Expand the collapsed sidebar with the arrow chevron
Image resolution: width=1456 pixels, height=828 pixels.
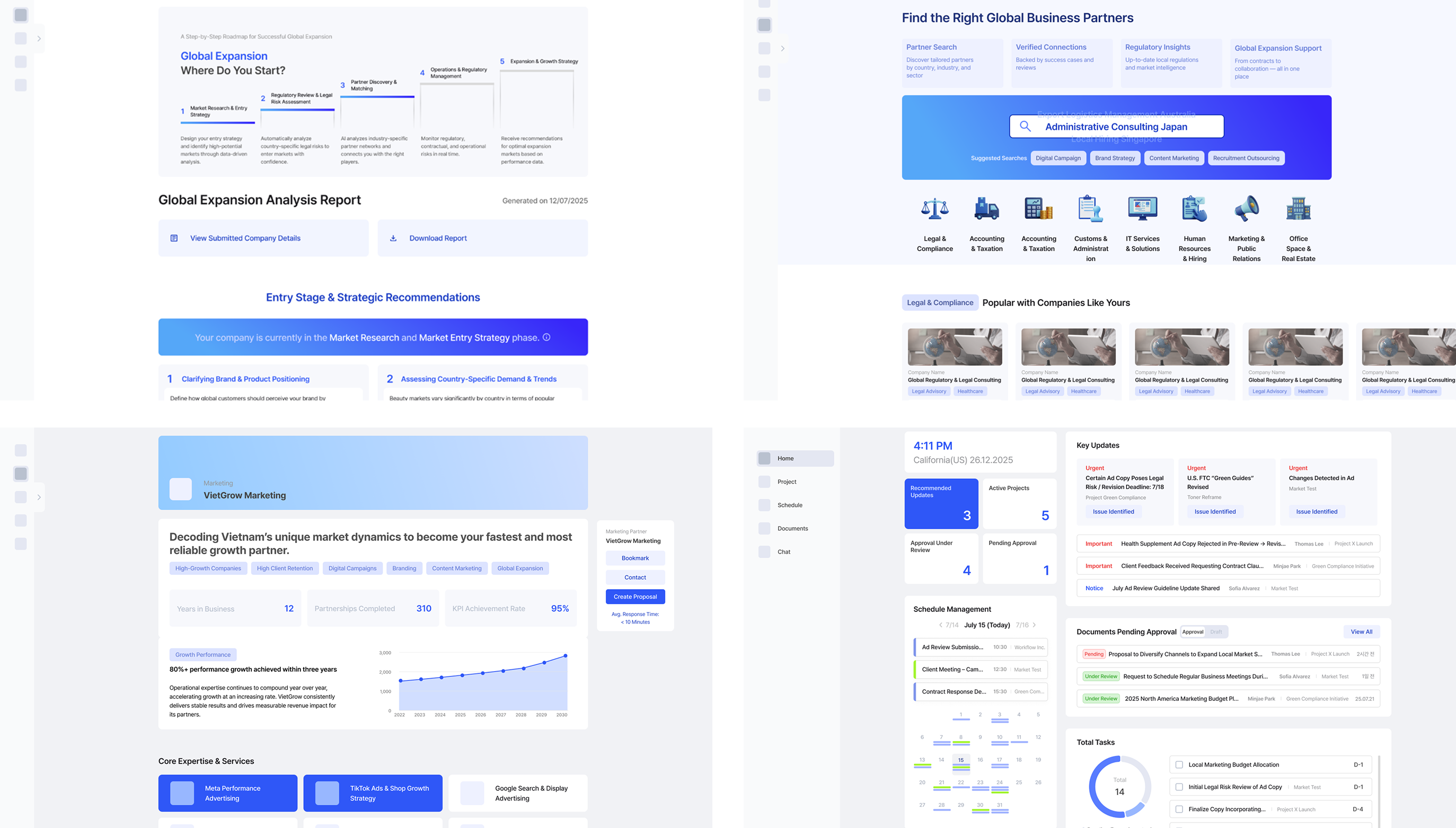pyautogui.click(x=39, y=38)
